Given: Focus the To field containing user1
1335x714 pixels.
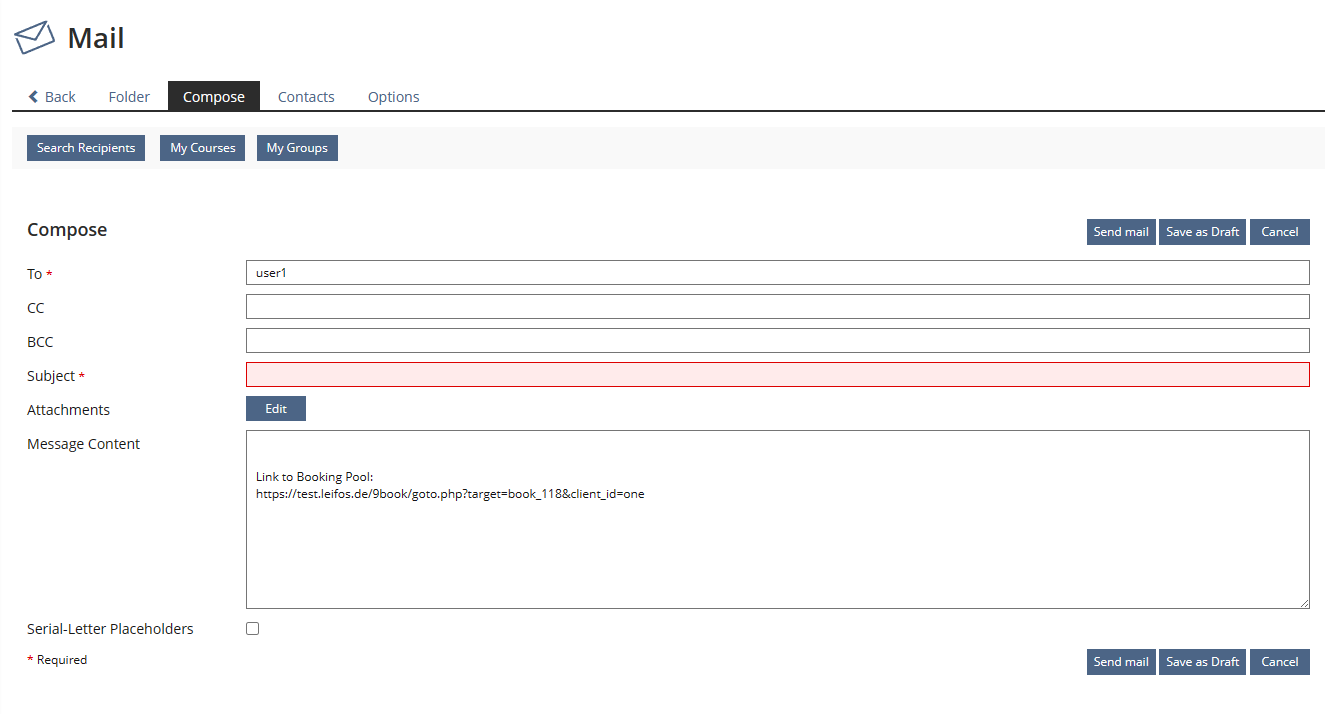Looking at the screenshot, I should [778, 273].
